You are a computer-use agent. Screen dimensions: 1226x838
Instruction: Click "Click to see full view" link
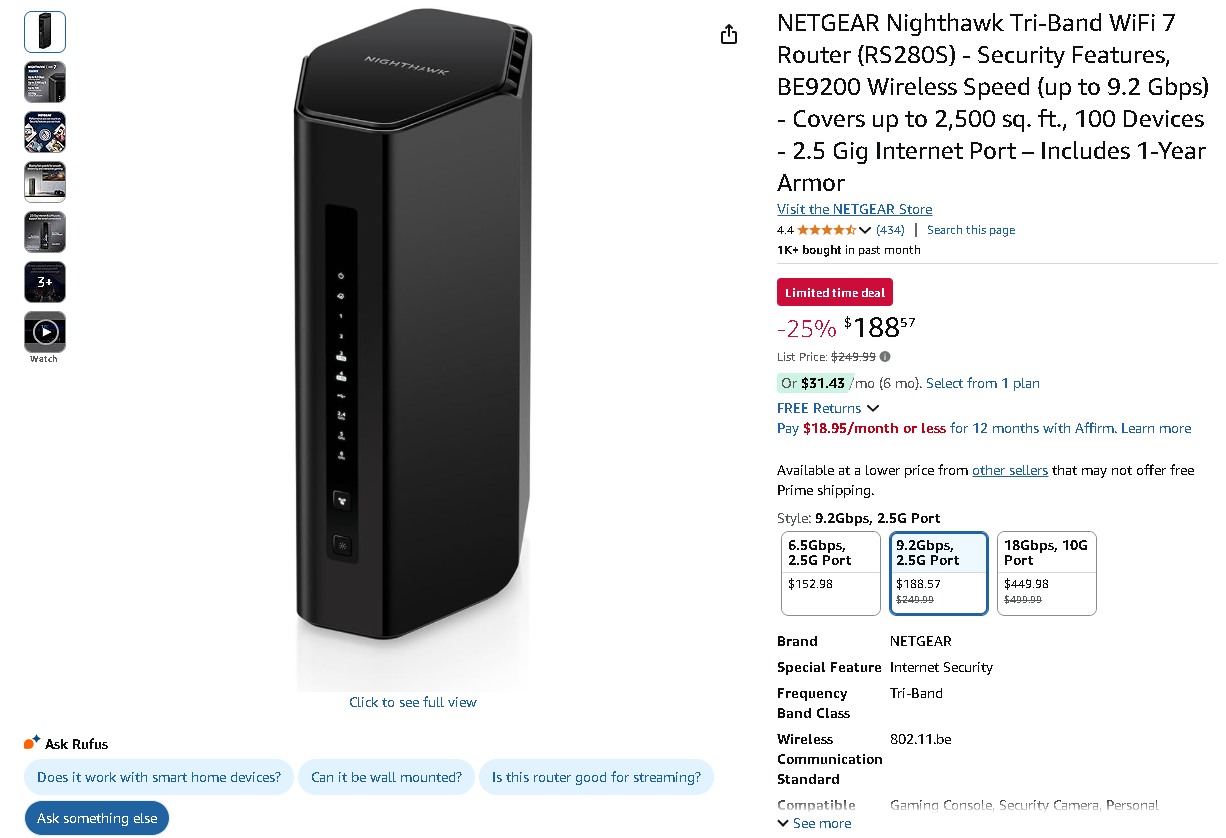[412, 702]
